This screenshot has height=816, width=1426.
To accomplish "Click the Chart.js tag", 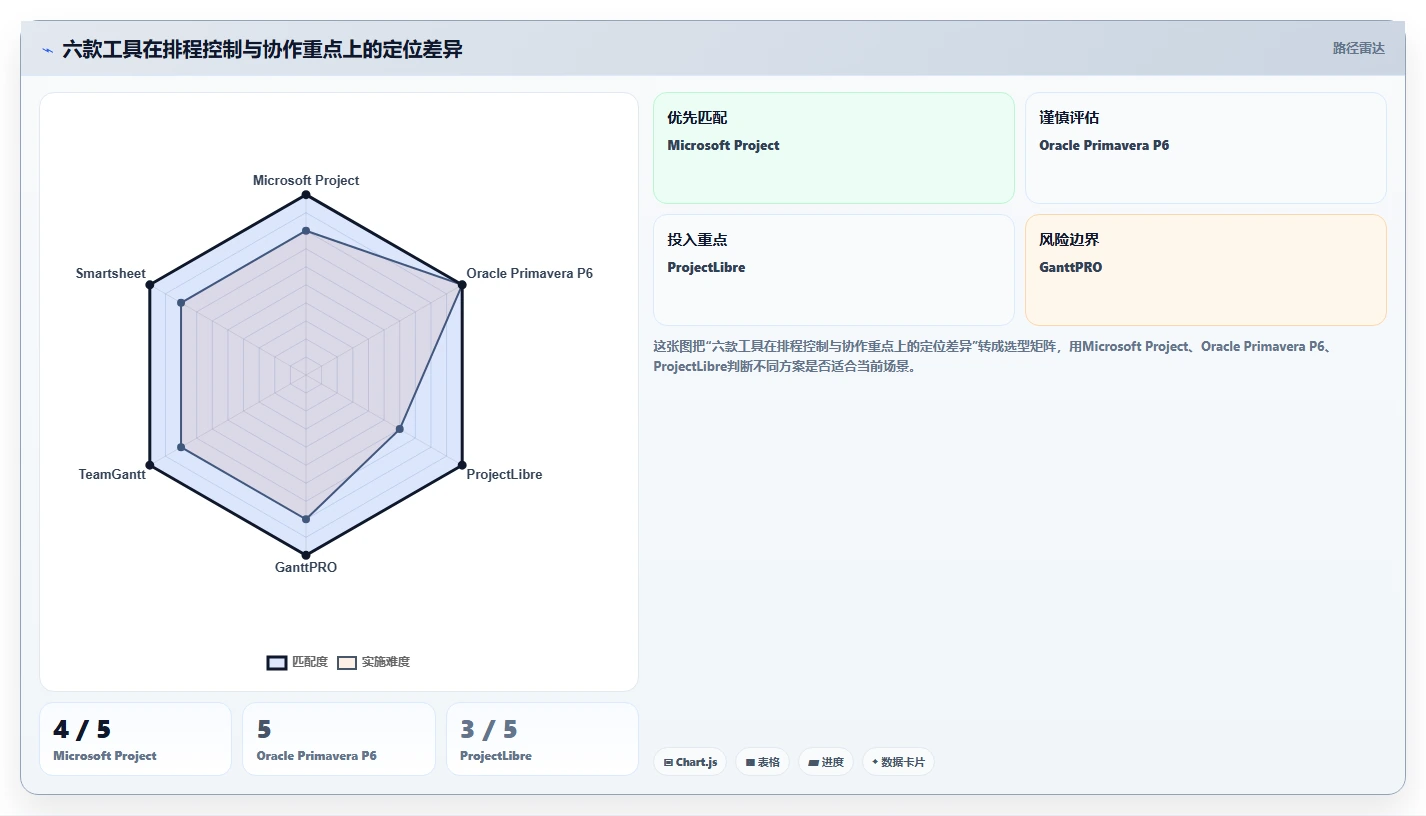I will pyautogui.click(x=690, y=762).
